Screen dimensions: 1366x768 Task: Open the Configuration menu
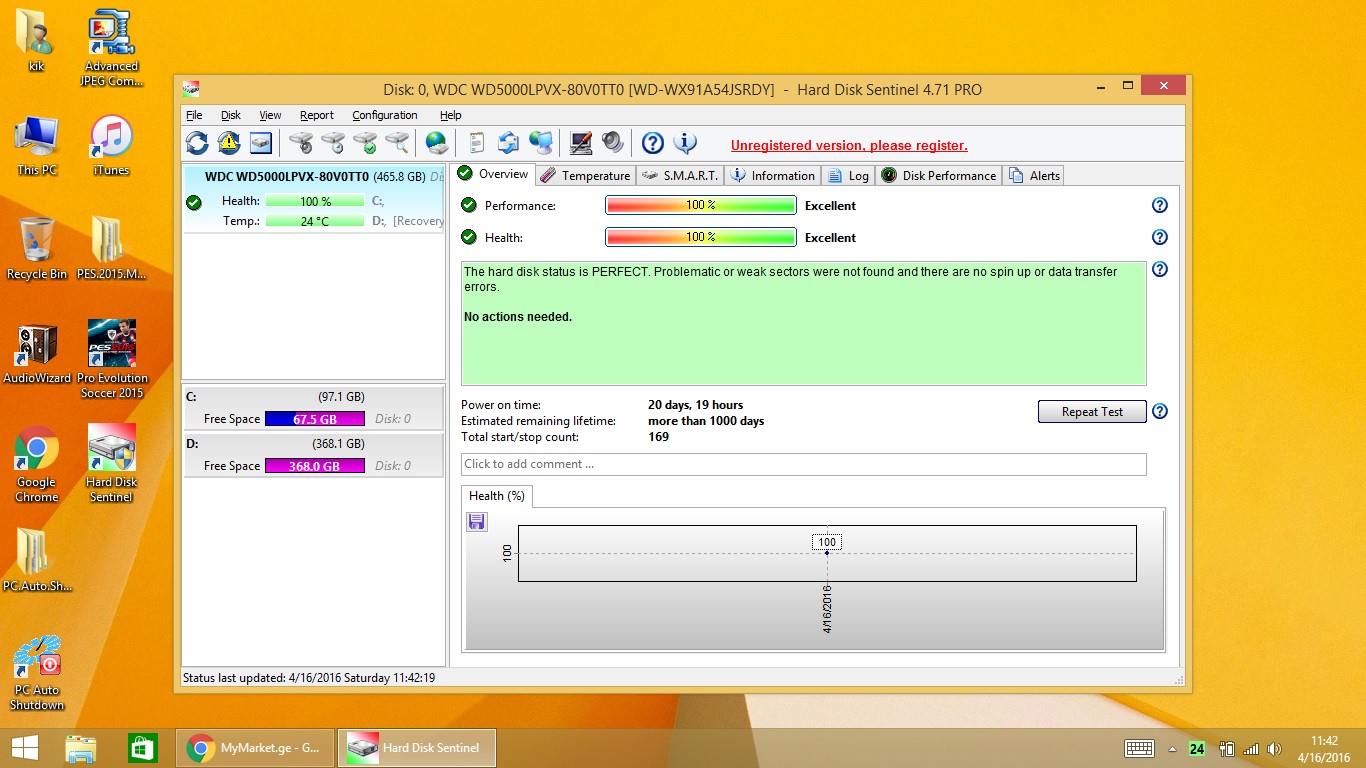click(384, 115)
